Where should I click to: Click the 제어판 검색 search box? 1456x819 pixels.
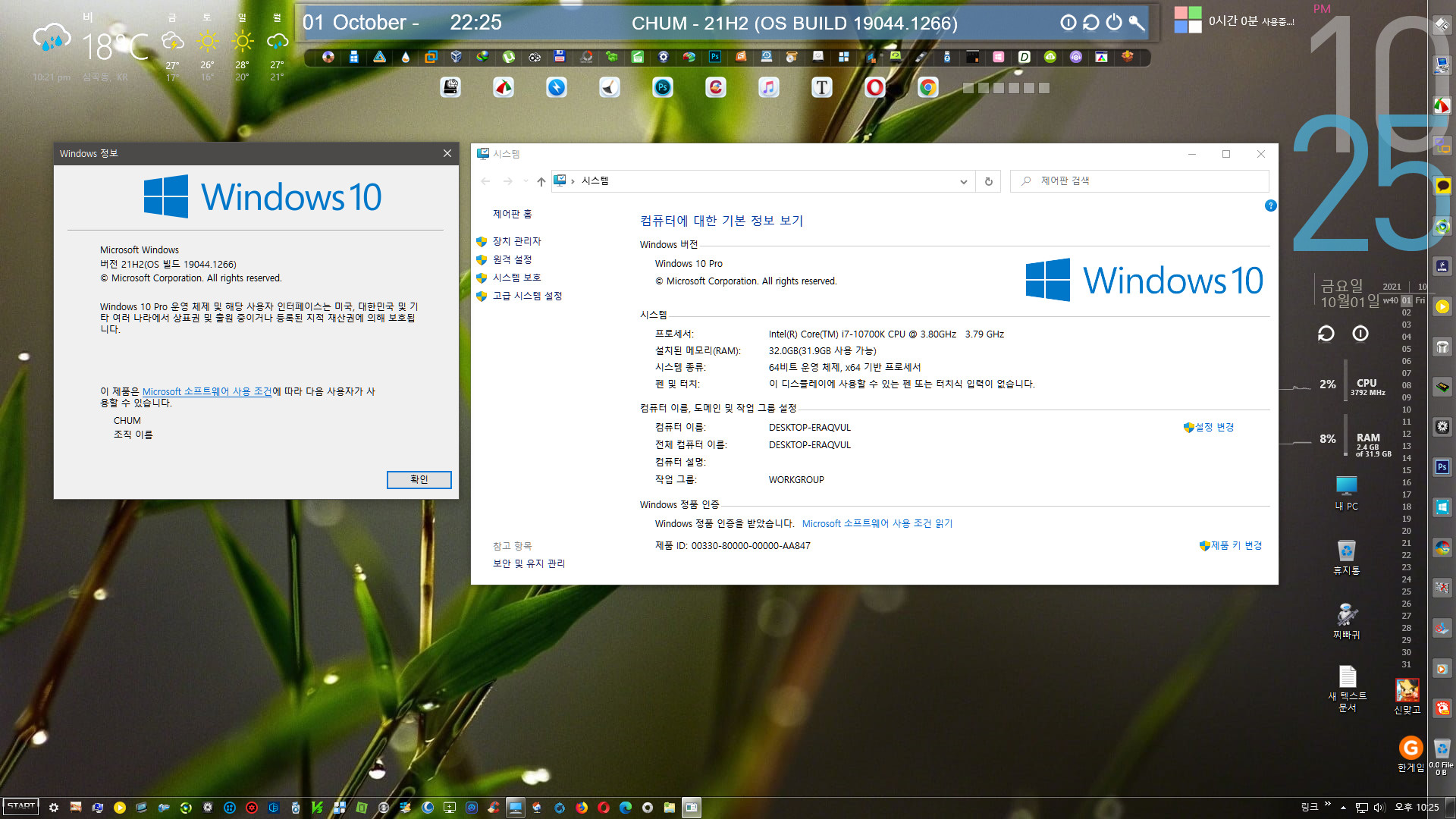tap(1139, 181)
